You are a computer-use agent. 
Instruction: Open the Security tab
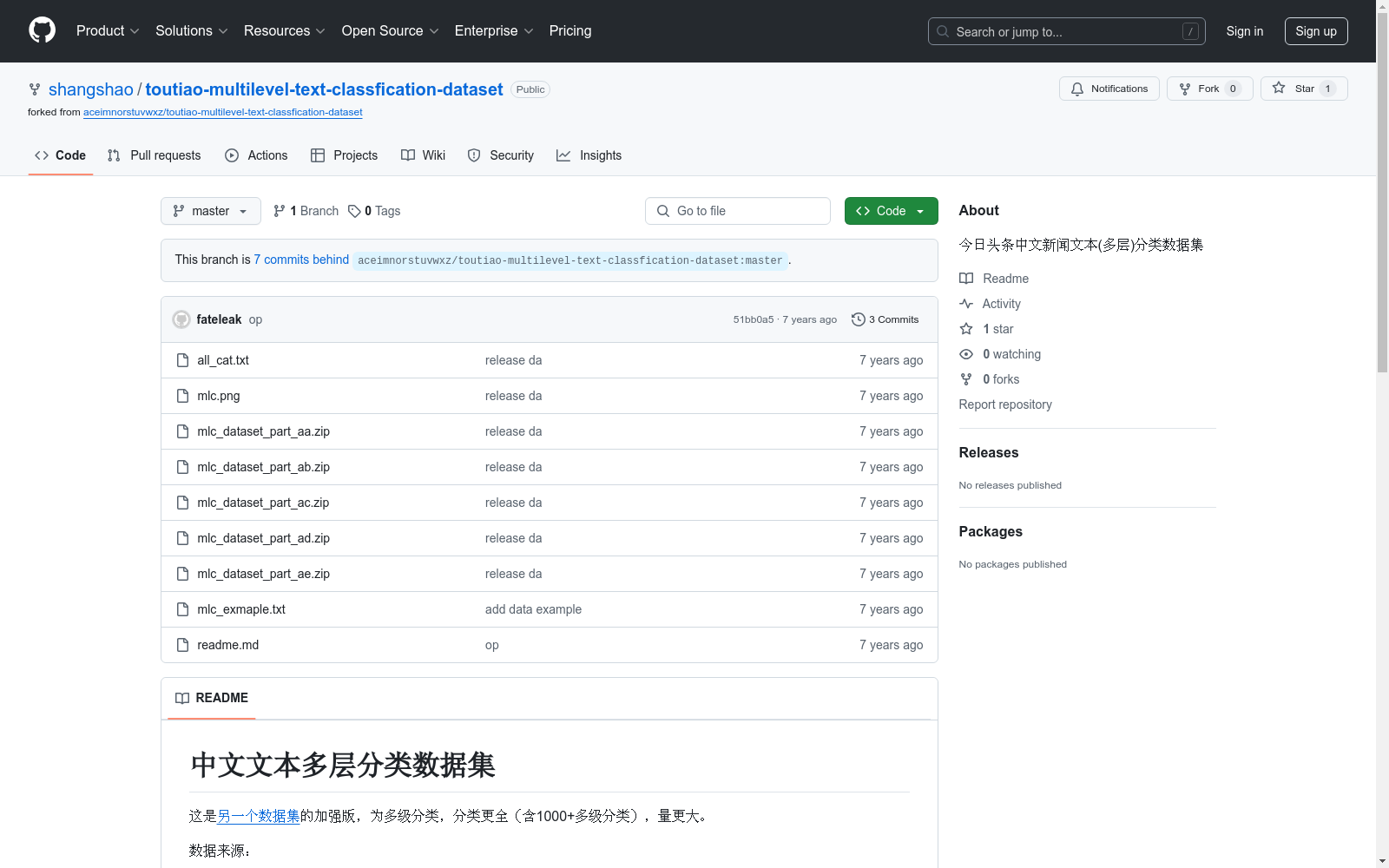[x=501, y=155]
